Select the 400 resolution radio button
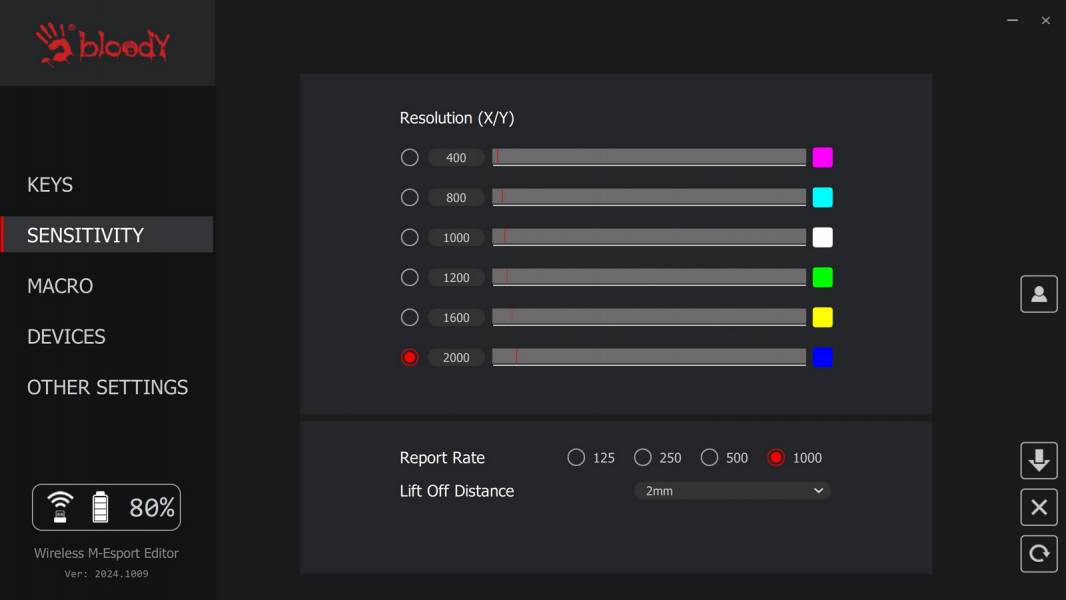This screenshot has height=600, width=1066. pyautogui.click(x=409, y=157)
